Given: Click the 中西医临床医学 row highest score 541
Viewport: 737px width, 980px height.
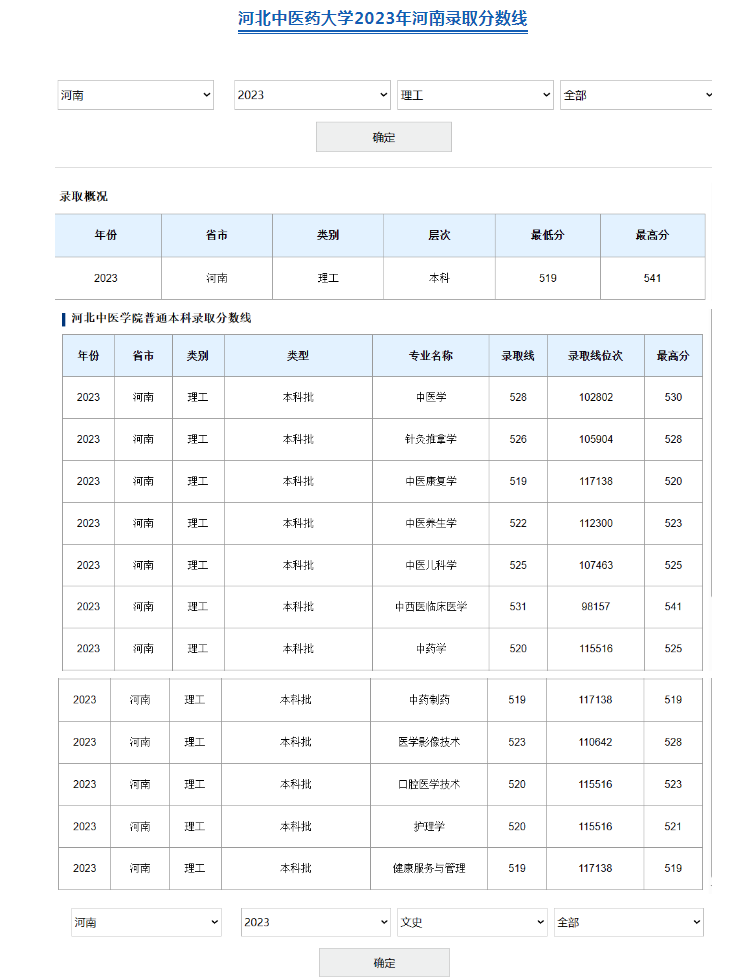Looking at the screenshot, I should [673, 607].
